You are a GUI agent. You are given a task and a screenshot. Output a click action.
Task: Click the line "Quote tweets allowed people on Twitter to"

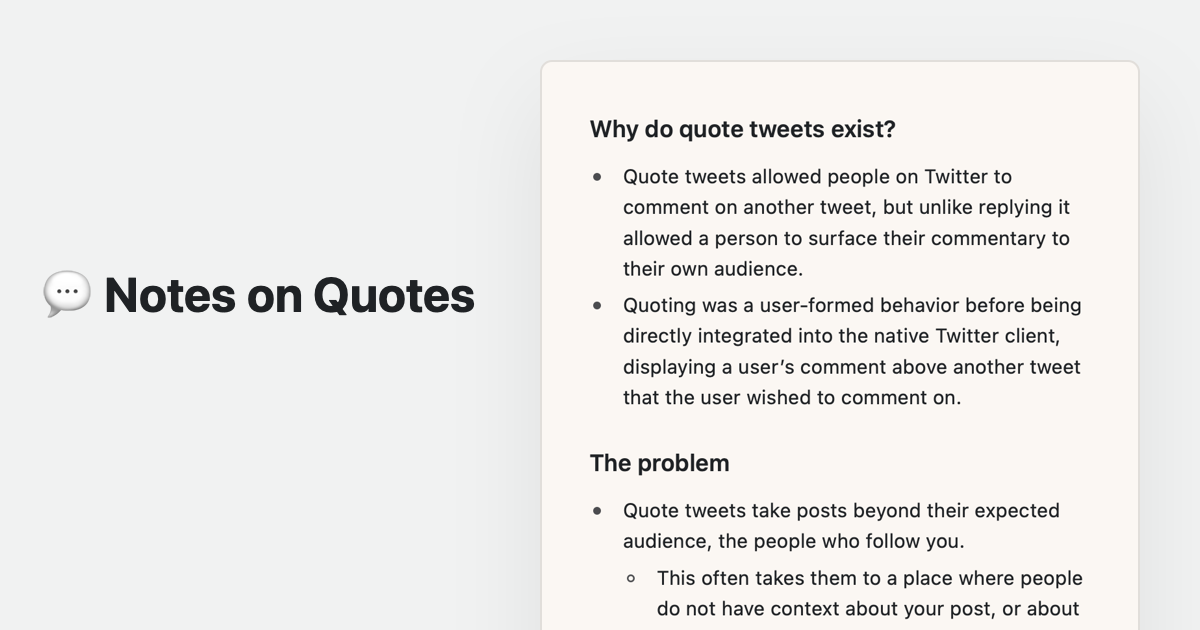(817, 177)
